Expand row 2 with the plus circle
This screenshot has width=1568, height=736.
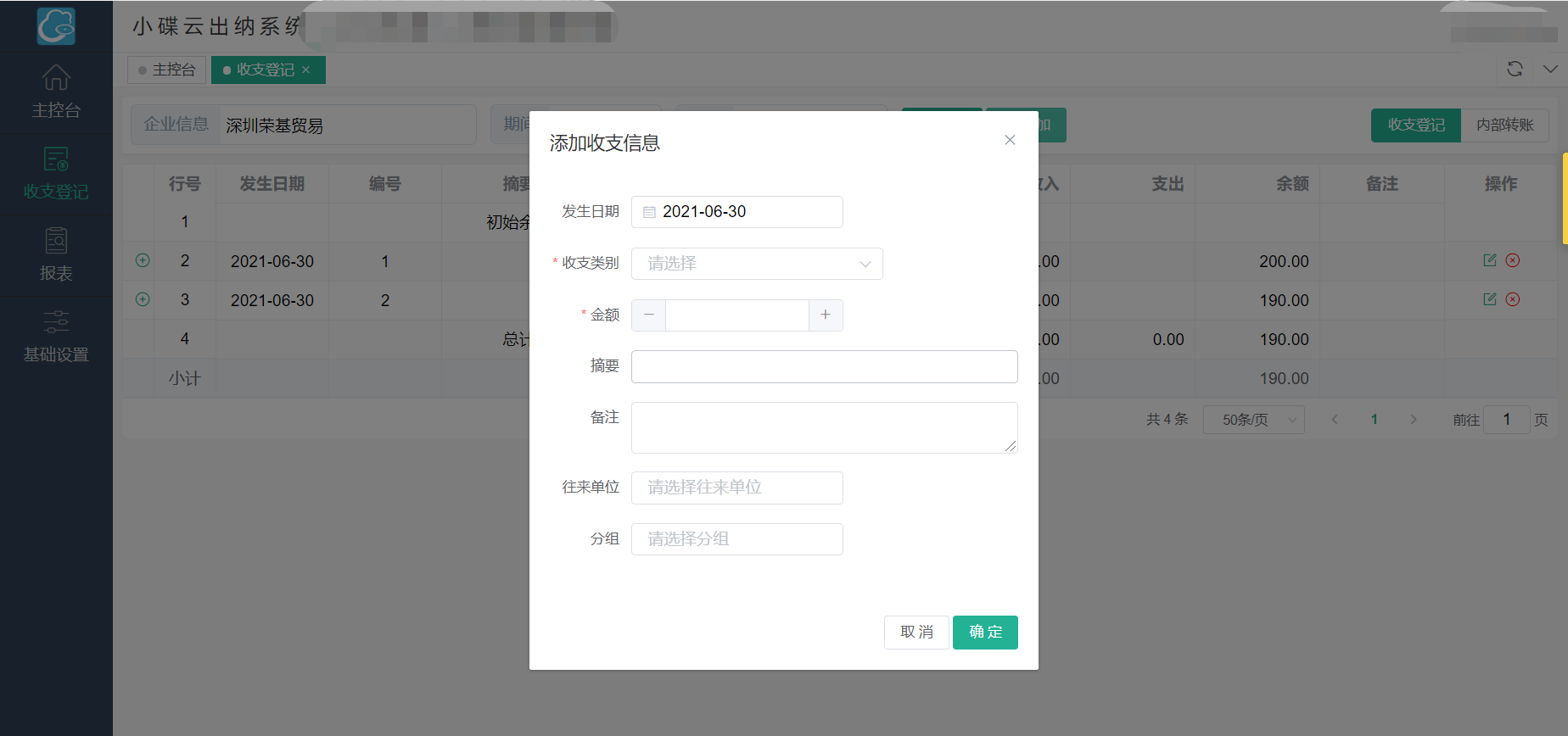click(143, 260)
